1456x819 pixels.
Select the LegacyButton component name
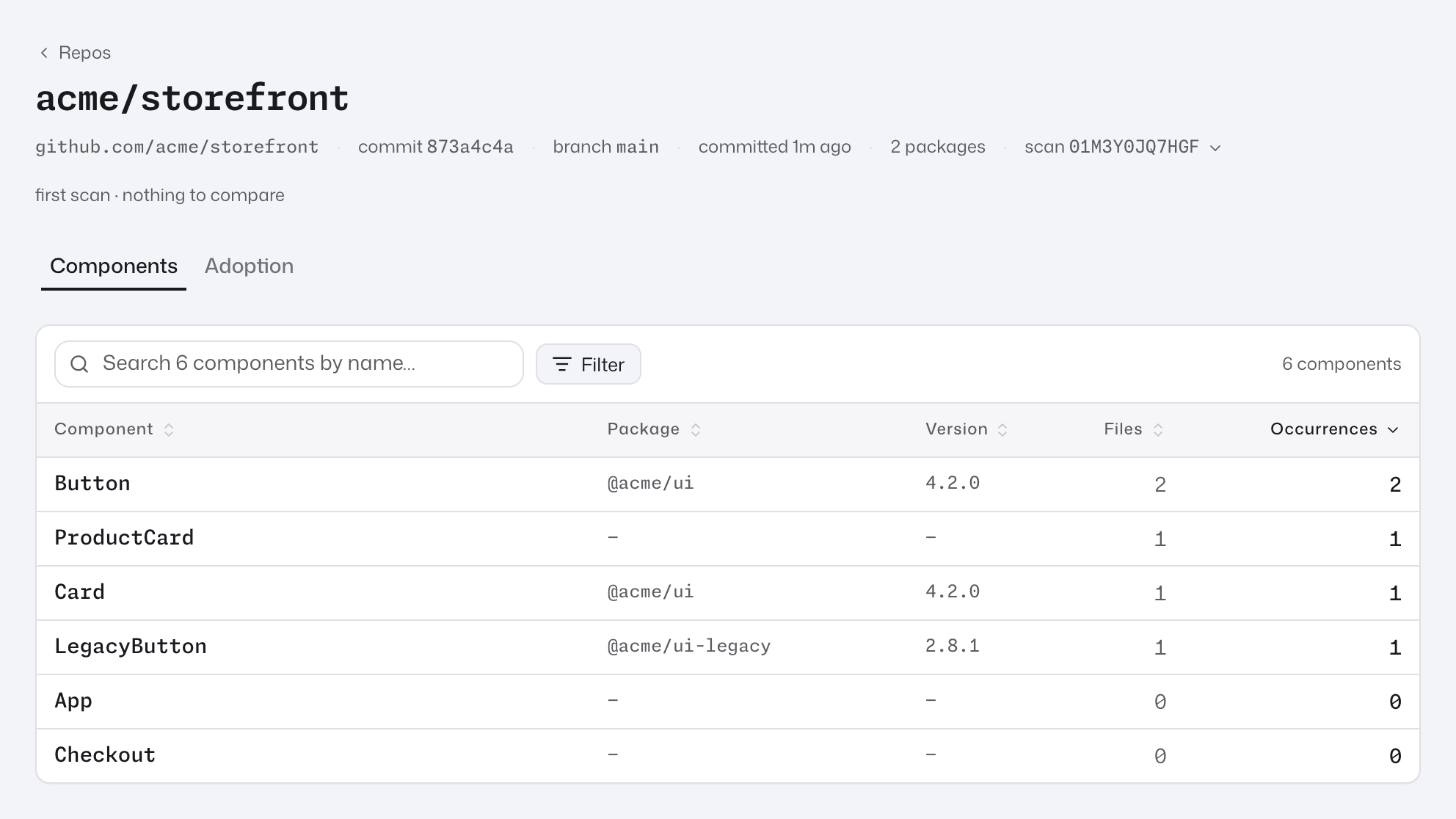click(x=131, y=647)
